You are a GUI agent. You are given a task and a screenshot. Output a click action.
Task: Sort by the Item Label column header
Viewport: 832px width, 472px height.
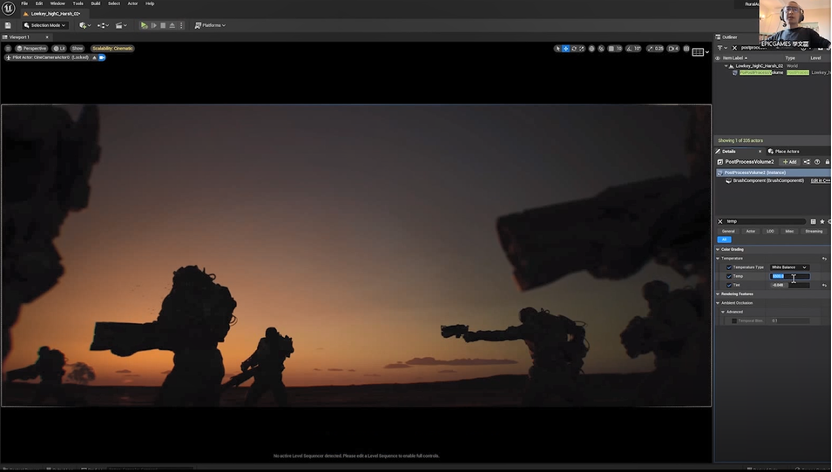735,58
